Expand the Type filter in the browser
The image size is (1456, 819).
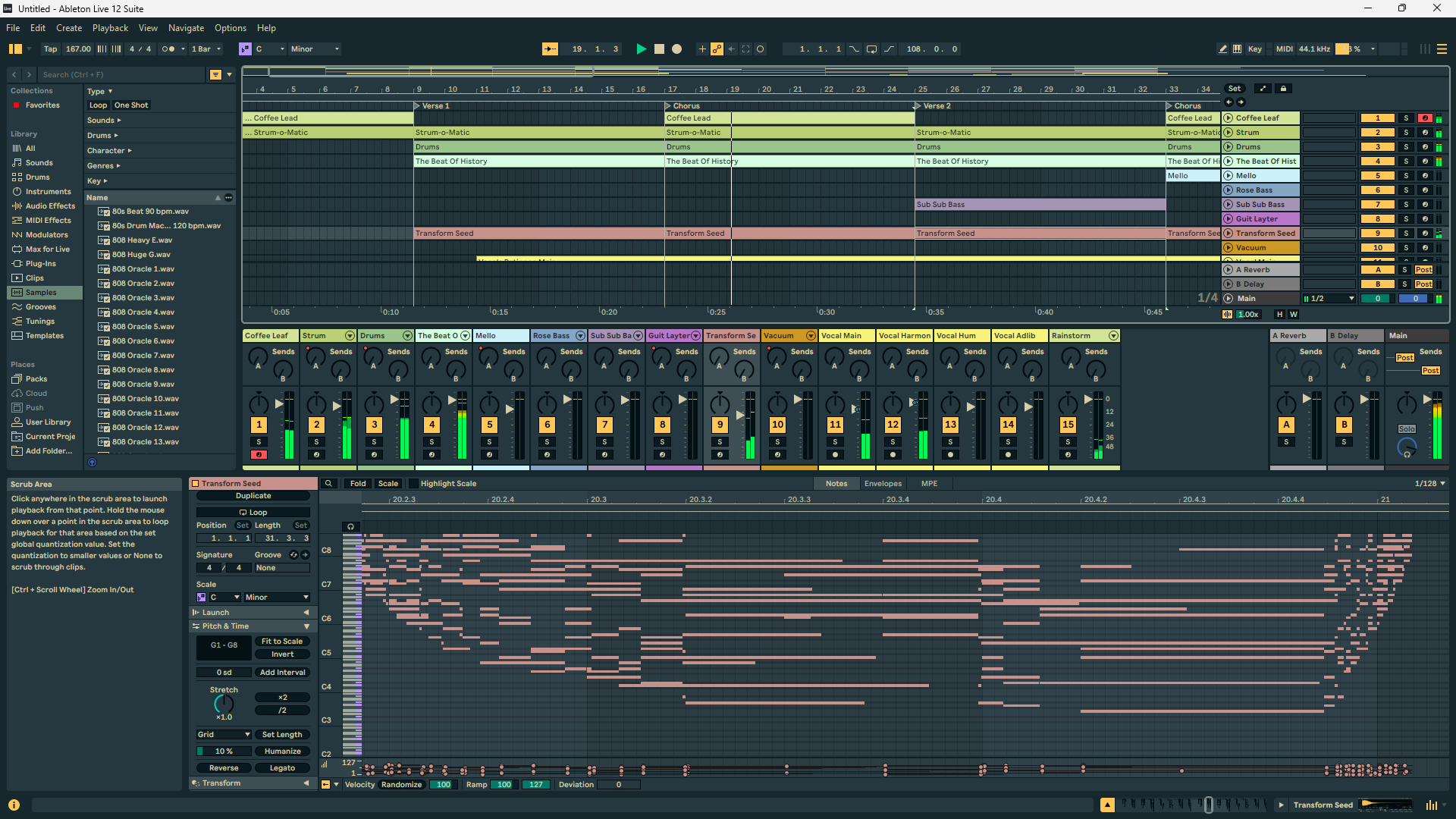click(x=99, y=91)
